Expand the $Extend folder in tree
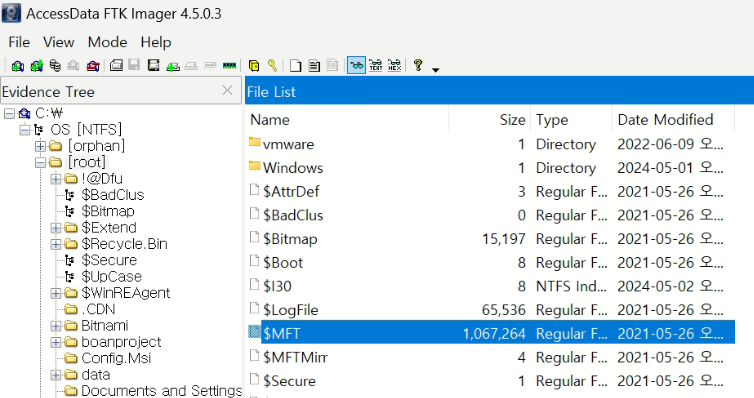The image size is (754, 398). coord(56,228)
